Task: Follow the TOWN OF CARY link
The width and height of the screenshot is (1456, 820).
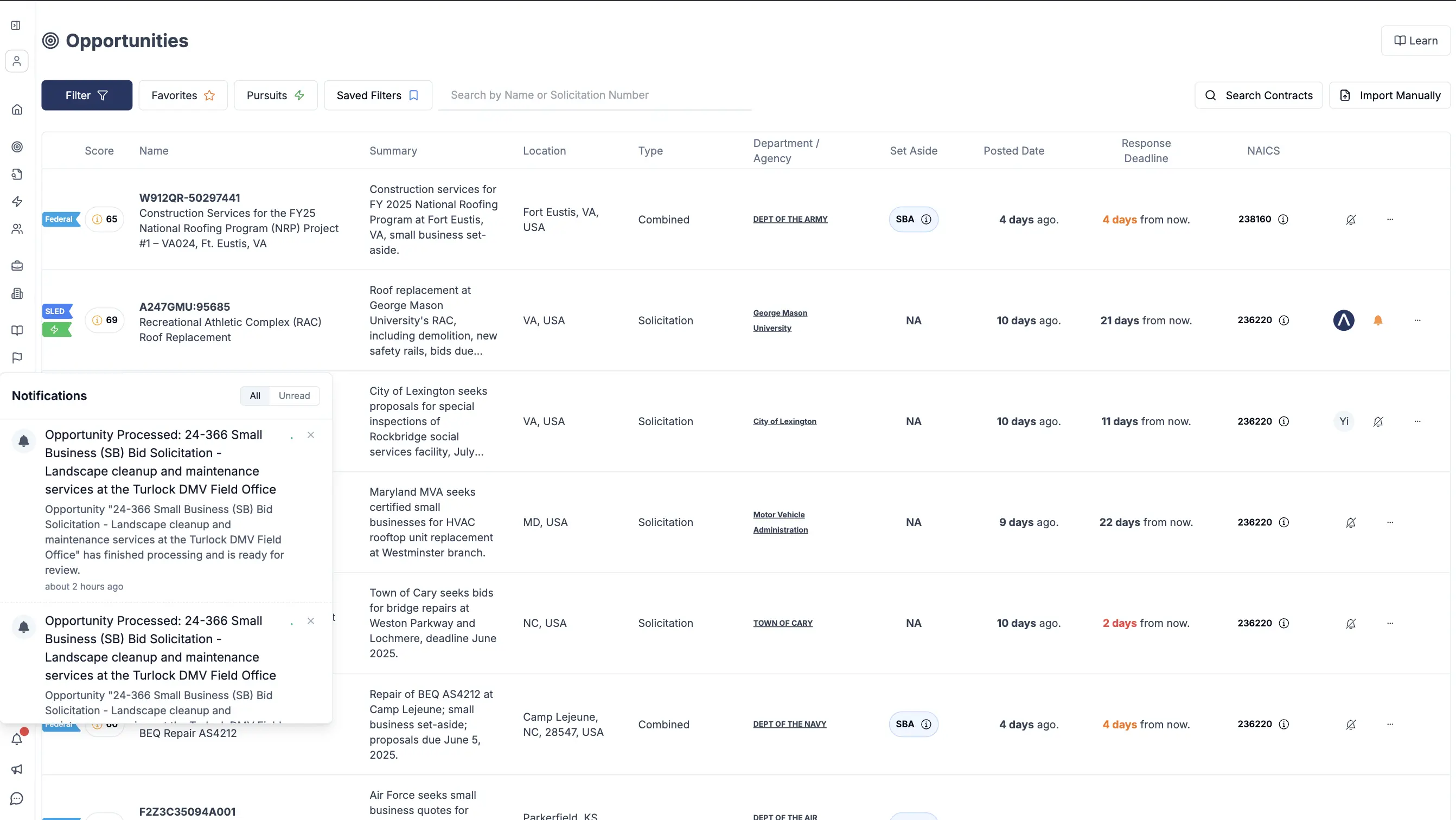Action: click(782, 623)
